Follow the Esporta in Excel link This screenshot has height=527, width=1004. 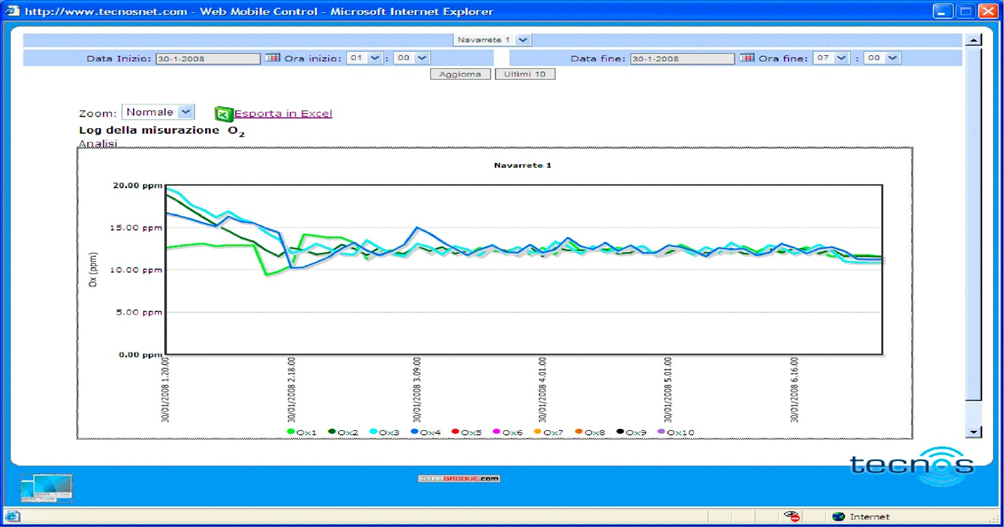283,114
